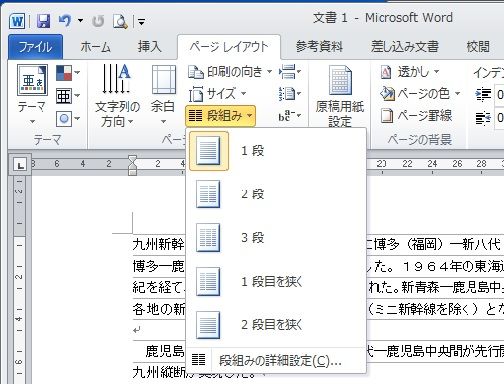Image resolution: width=504 pixels, height=384 pixels.
Task: Open the ファイル tab
Action: tap(35, 47)
